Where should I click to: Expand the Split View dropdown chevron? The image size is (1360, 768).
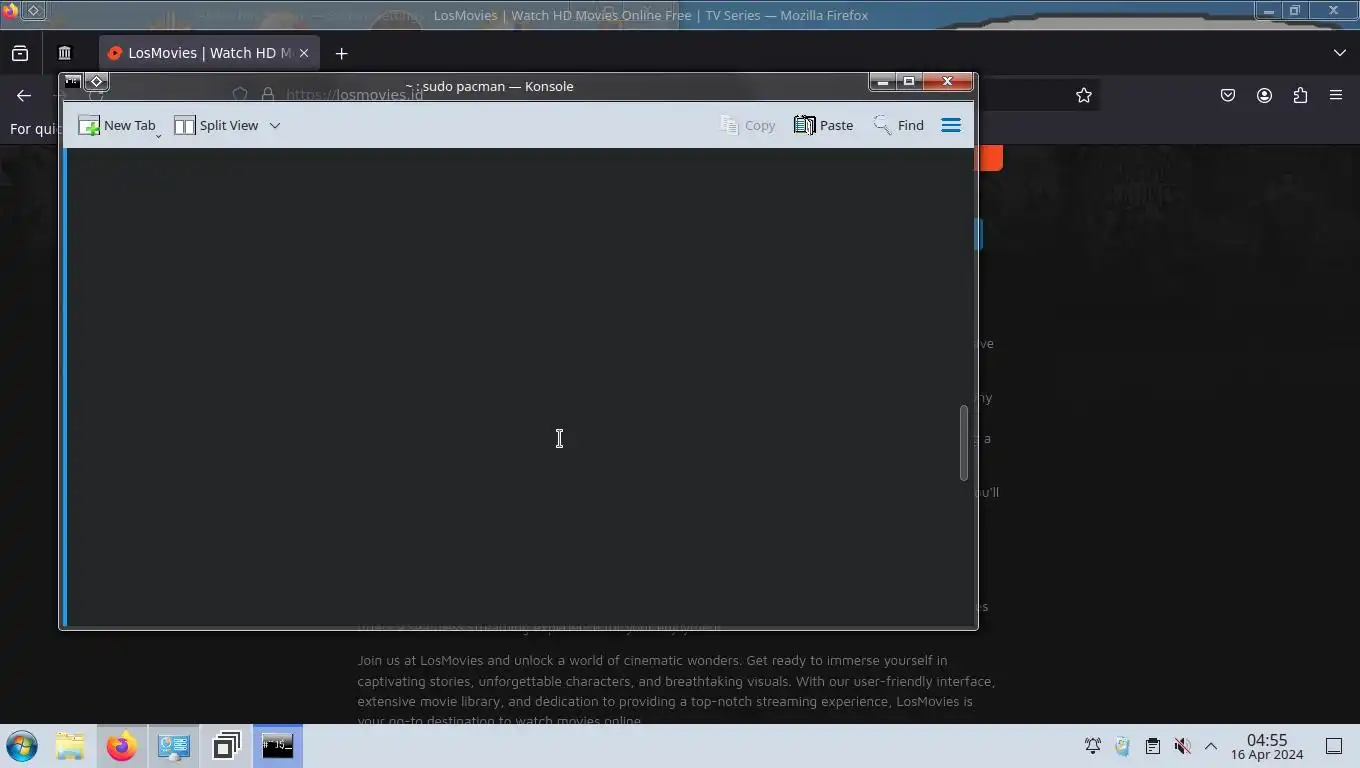tap(275, 125)
